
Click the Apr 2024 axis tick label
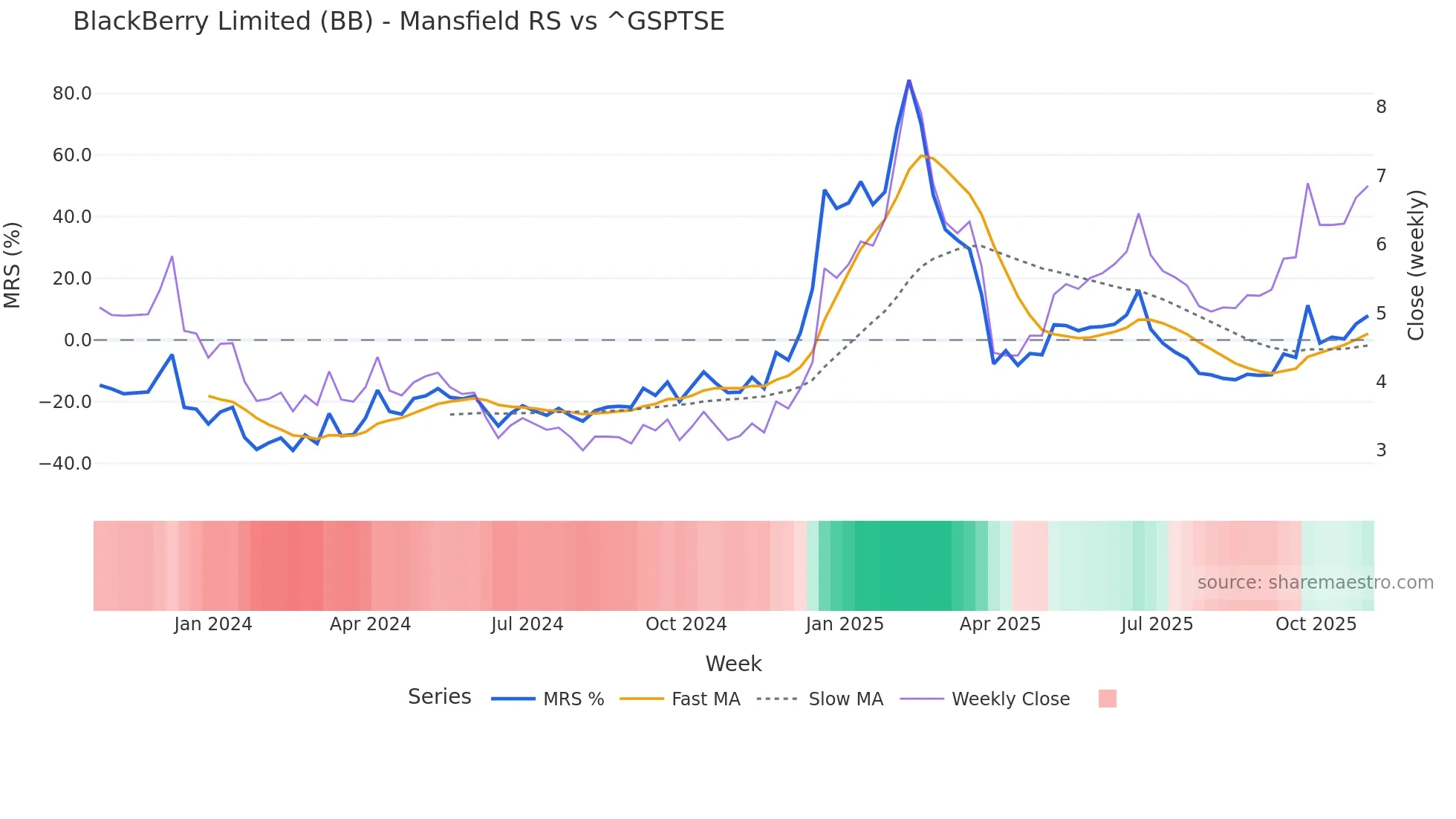[371, 624]
